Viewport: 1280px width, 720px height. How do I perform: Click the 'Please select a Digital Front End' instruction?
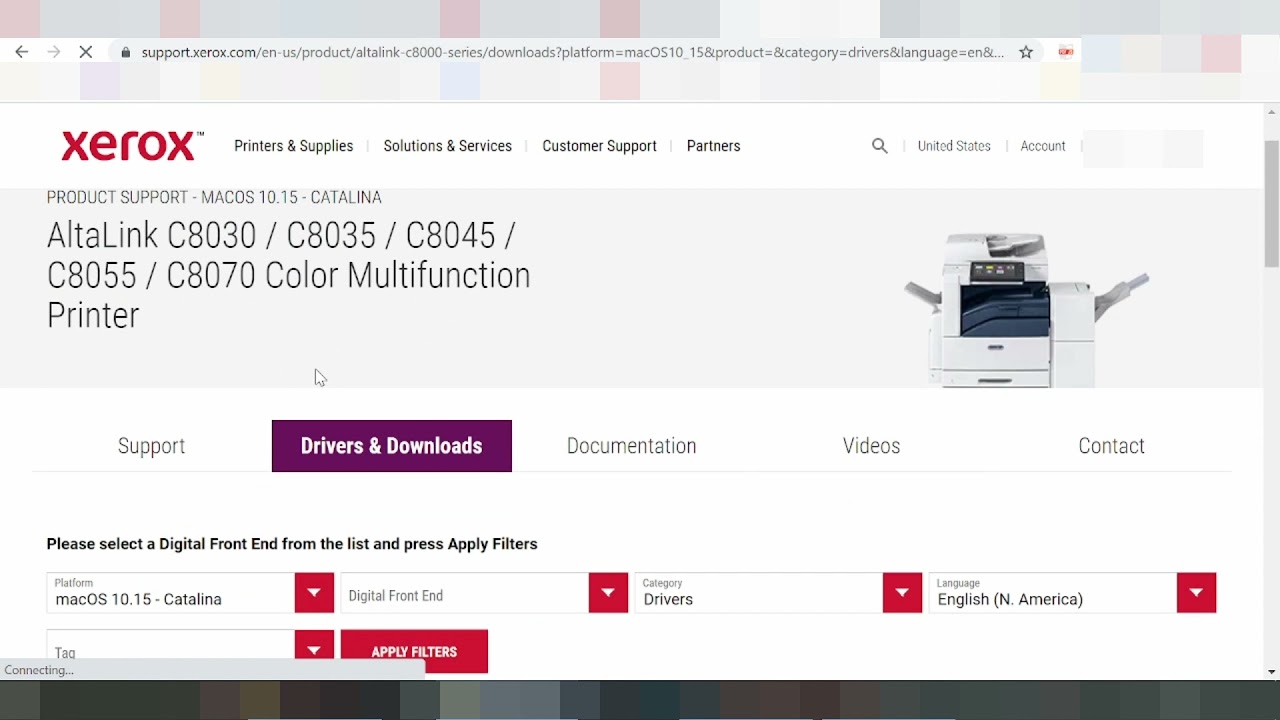(x=292, y=544)
